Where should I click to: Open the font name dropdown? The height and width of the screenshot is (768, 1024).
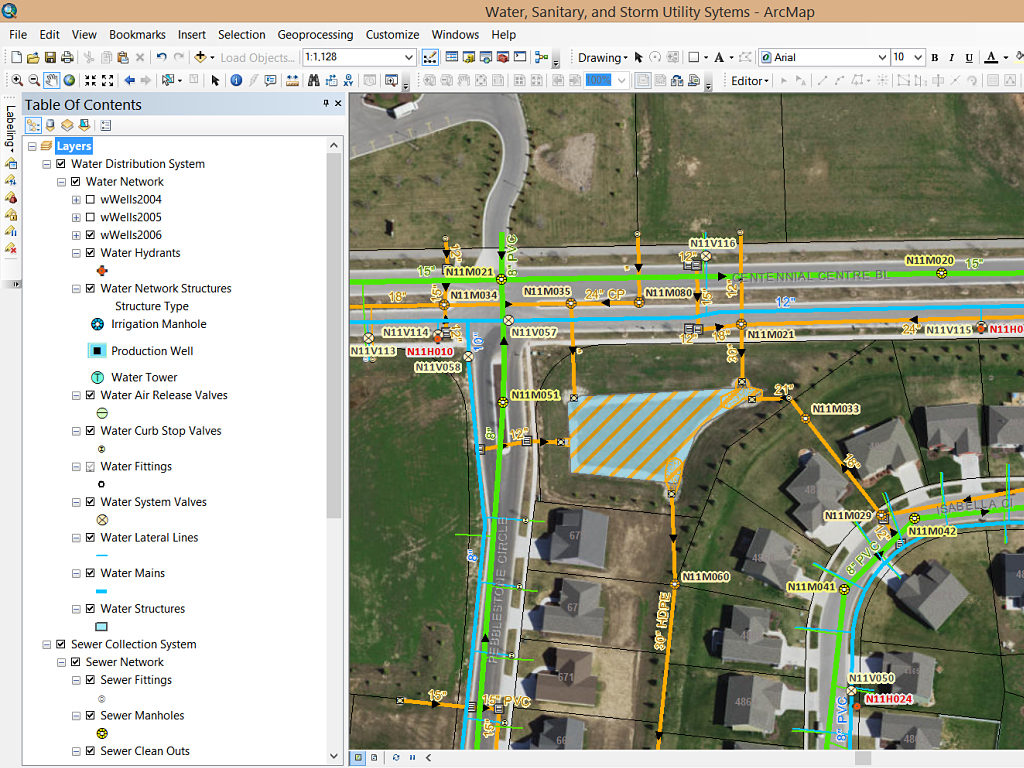point(882,57)
